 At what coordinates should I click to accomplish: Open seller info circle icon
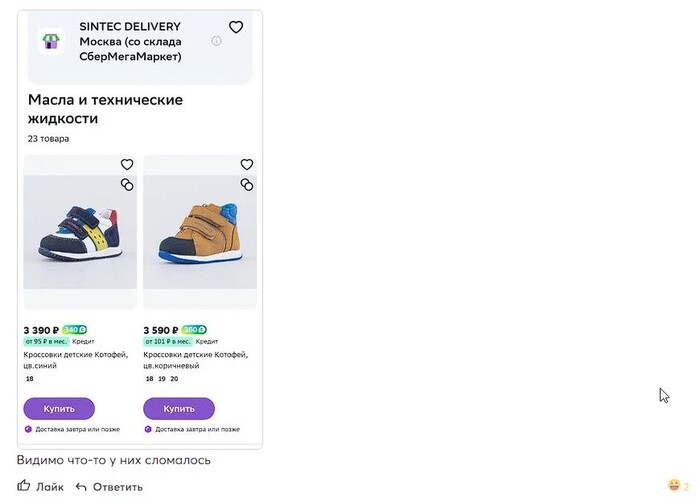click(x=216, y=41)
